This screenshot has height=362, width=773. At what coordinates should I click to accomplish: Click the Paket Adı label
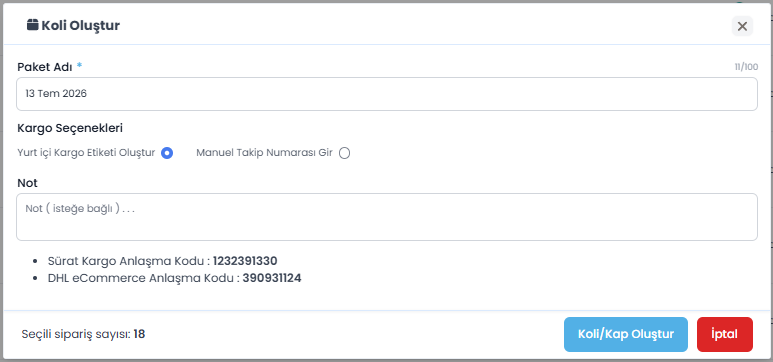click(x=45, y=67)
